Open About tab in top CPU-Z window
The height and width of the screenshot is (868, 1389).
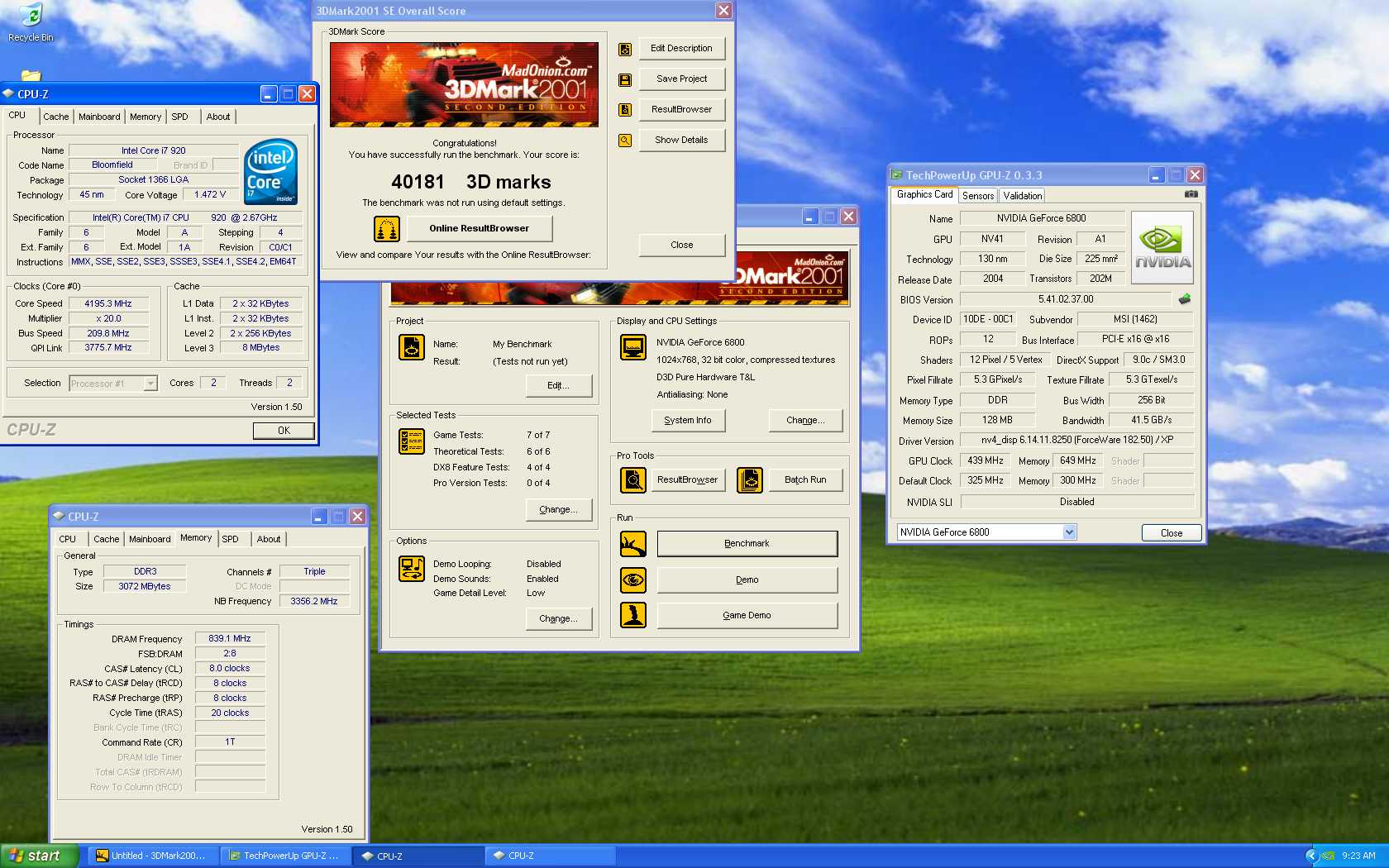[x=218, y=117]
